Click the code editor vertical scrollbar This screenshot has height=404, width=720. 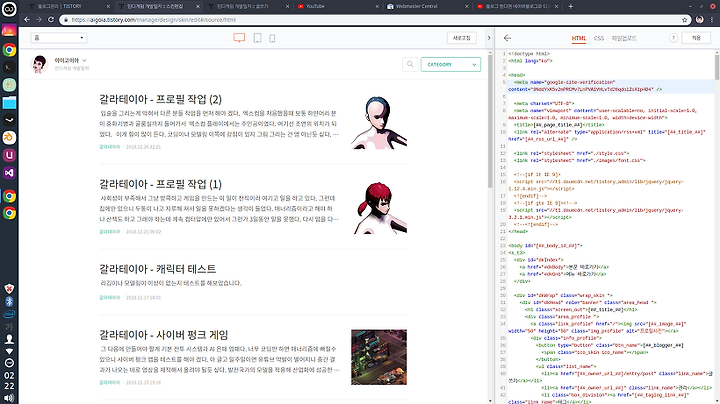click(x=717, y=67)
